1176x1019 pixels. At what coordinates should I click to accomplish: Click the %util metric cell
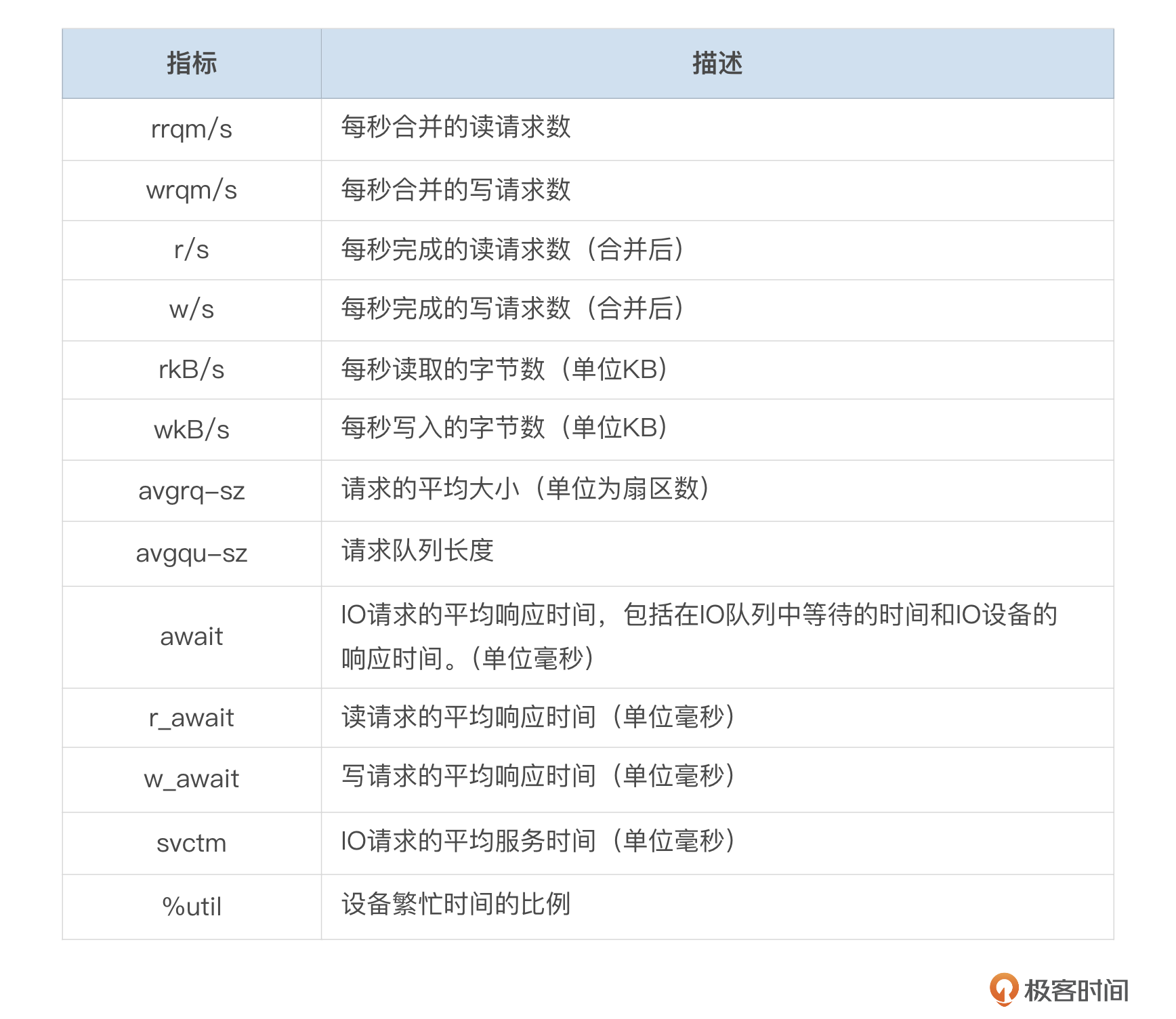click(x=192, y=907)
